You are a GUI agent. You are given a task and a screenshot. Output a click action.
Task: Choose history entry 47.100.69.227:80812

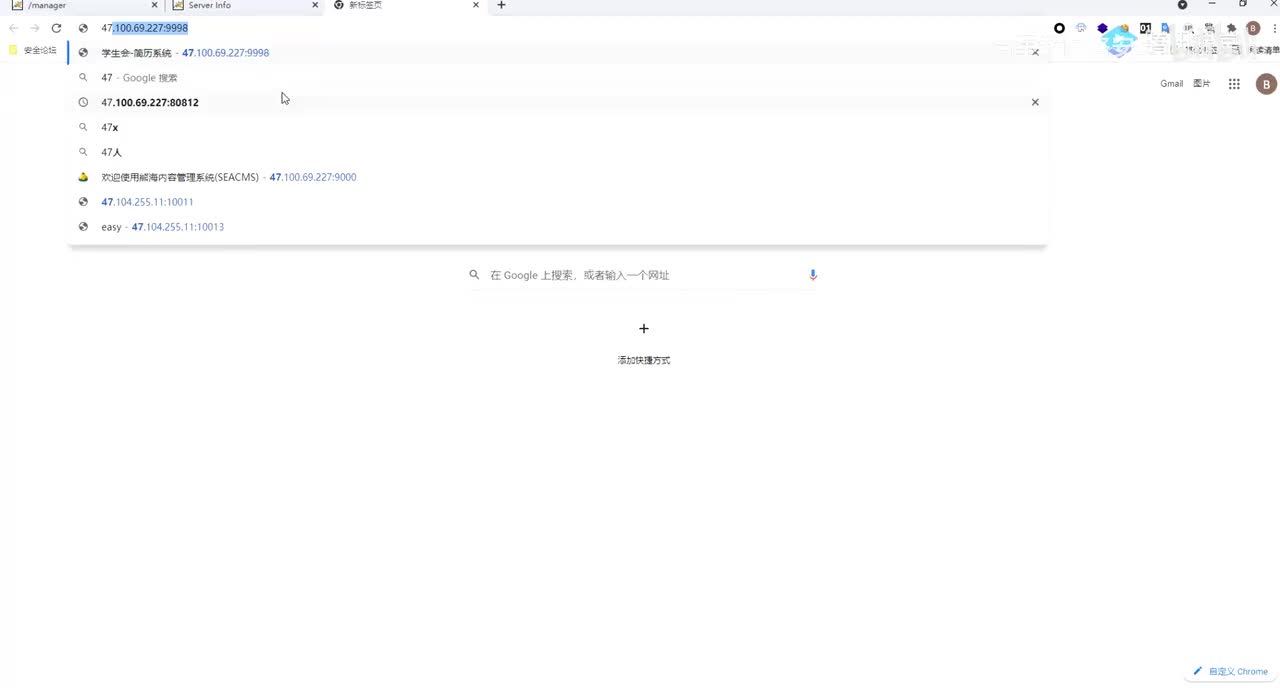point(557,102)
